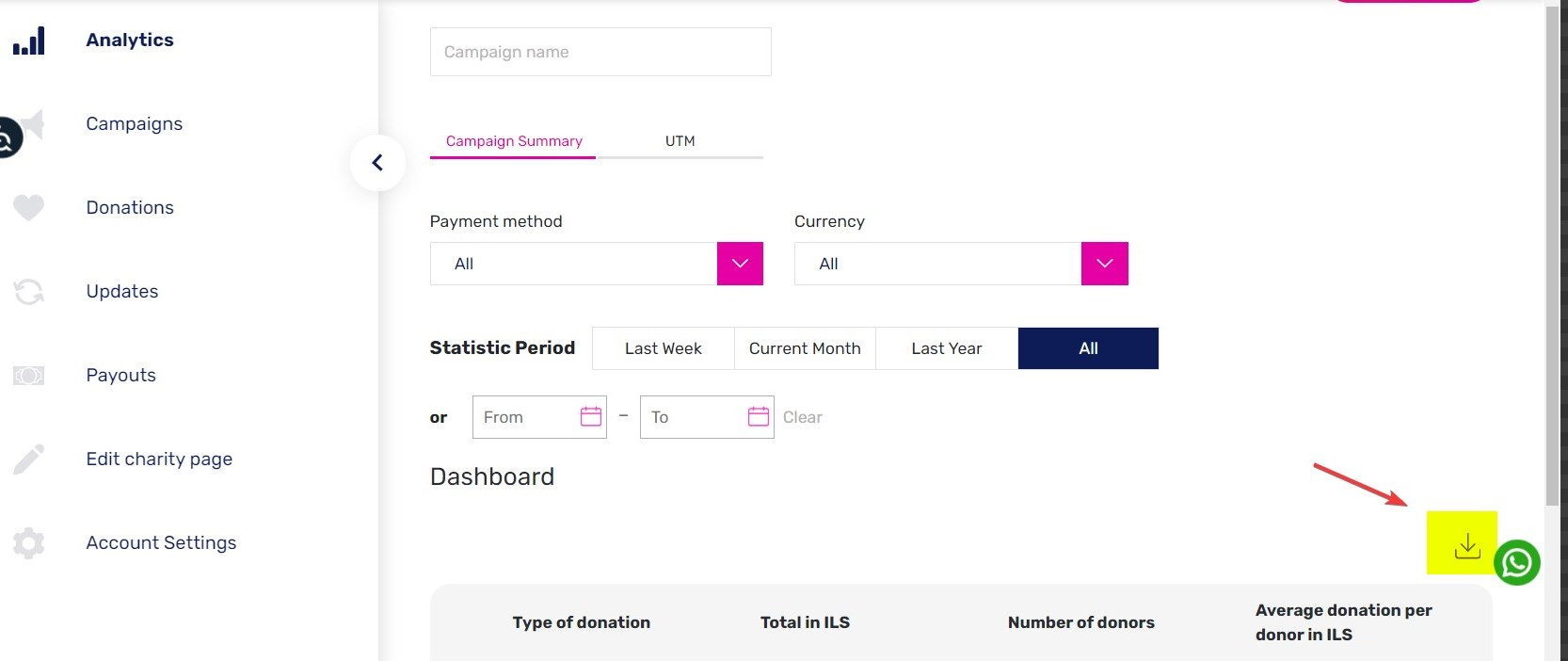Select Current Month statistic period
The width and height of the screenshot is (1568, 661).
(805, 348)
